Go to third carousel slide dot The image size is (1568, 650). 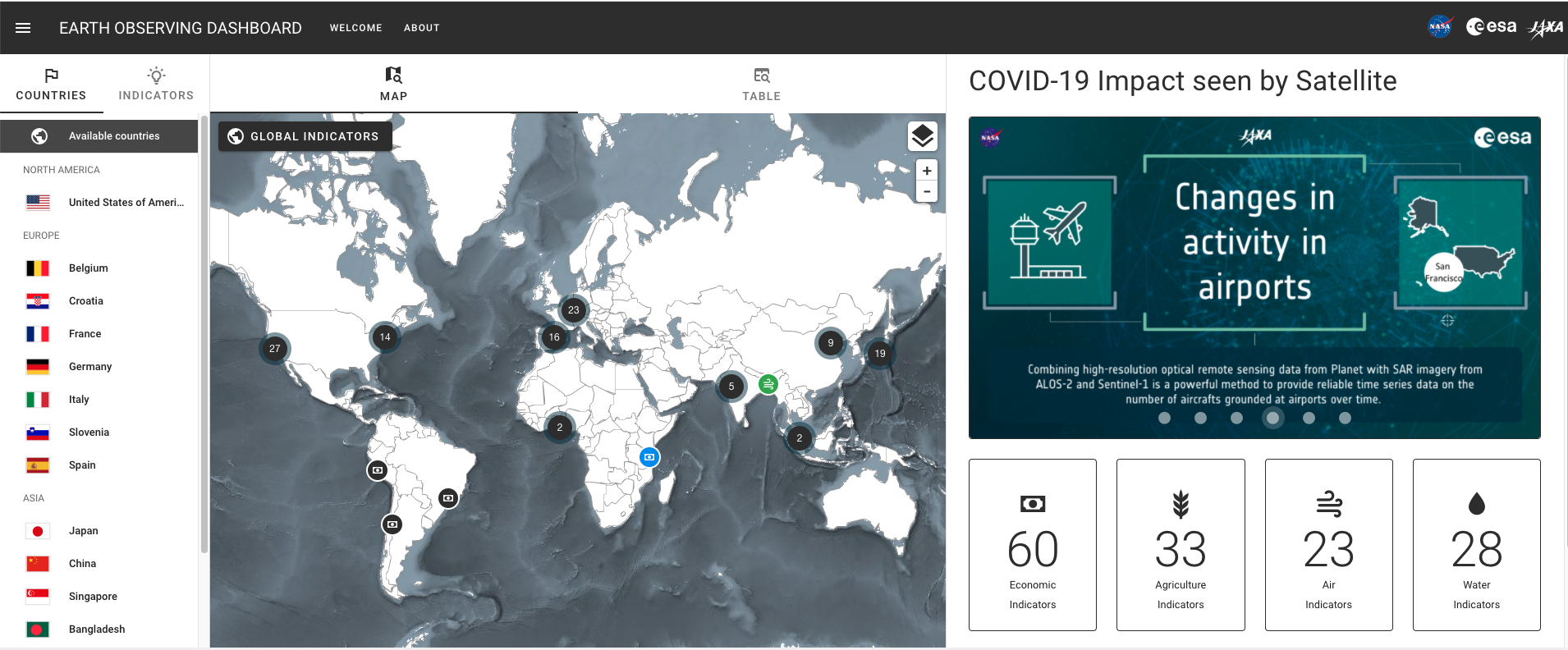pos(1236,418)
